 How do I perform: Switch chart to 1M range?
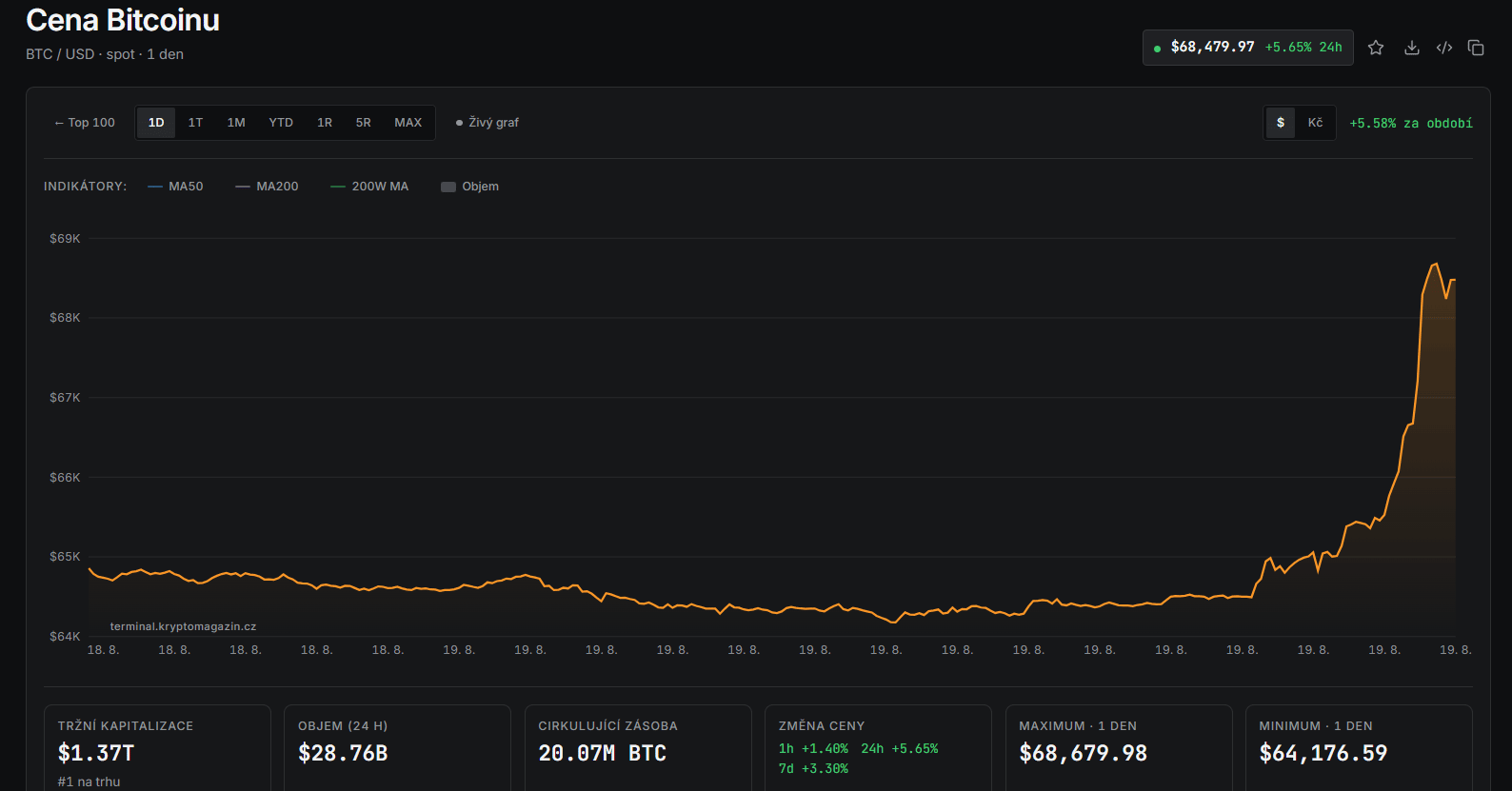pos(236,123)
